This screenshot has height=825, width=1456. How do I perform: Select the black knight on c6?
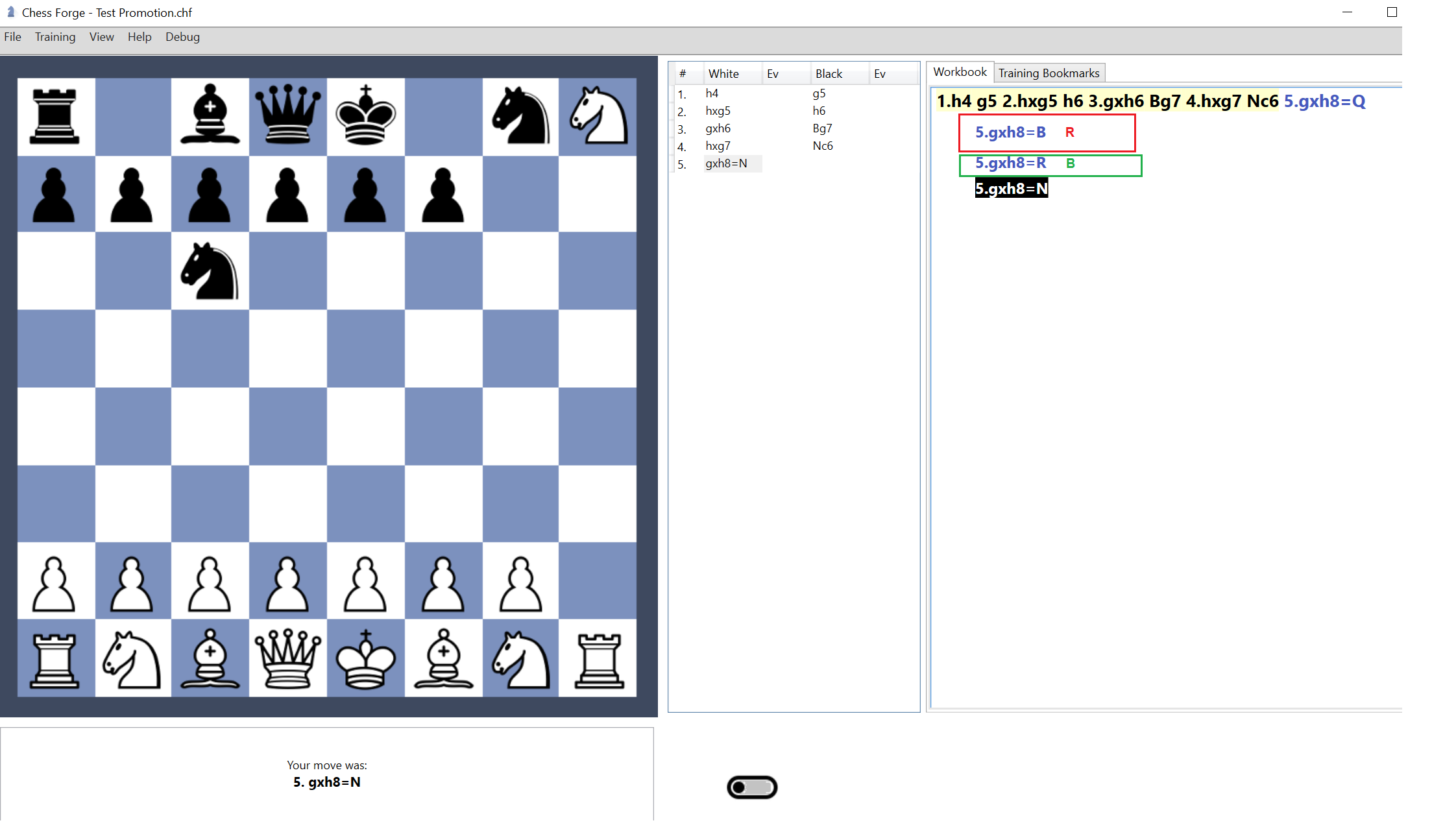pos(210,272)
